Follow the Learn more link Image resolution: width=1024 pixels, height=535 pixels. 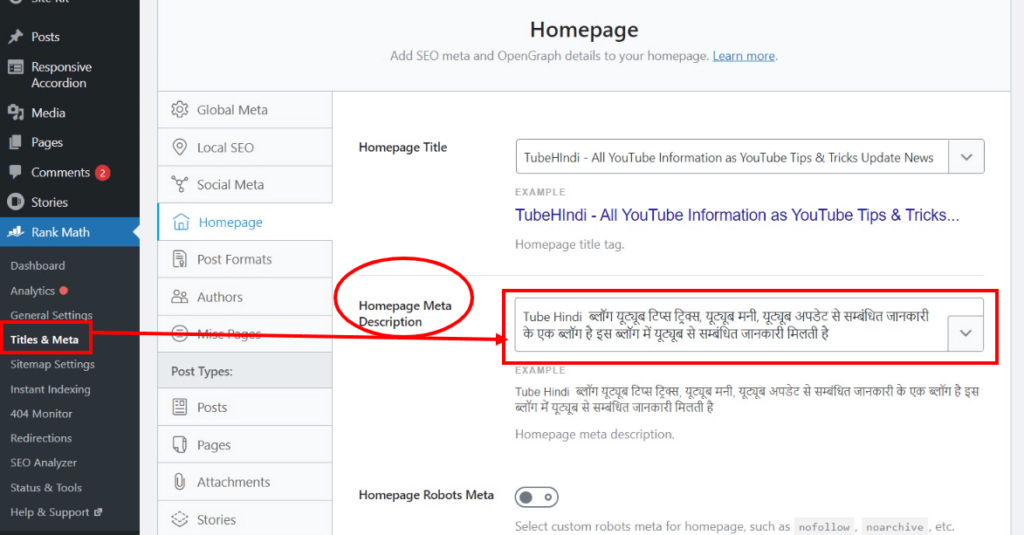(743, 56)
